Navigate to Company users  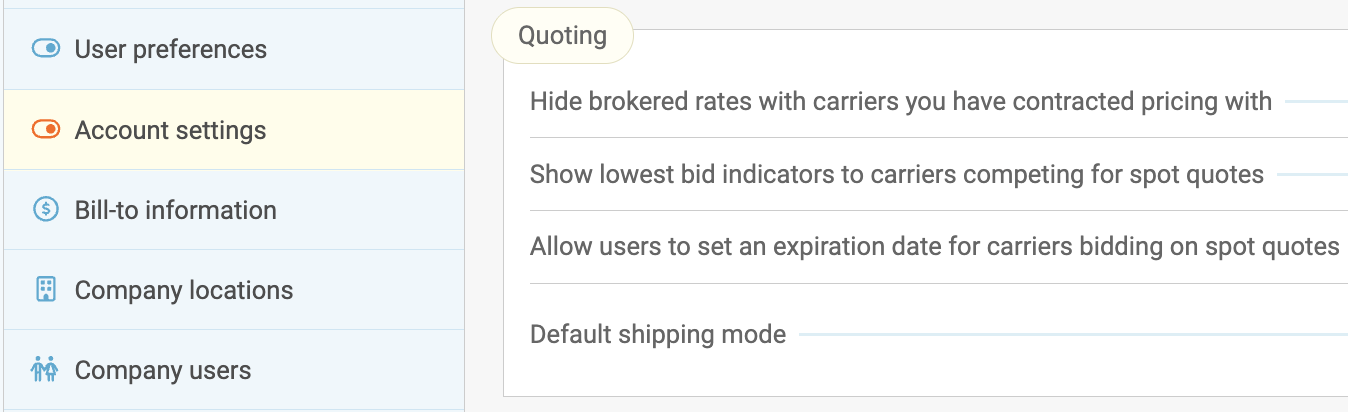162,370
